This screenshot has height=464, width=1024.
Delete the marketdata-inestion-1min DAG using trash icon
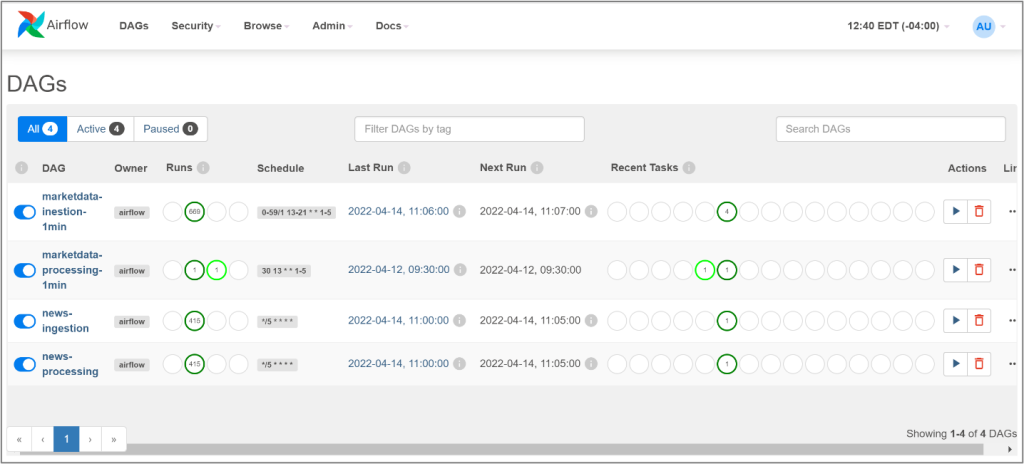coord(979,211)
